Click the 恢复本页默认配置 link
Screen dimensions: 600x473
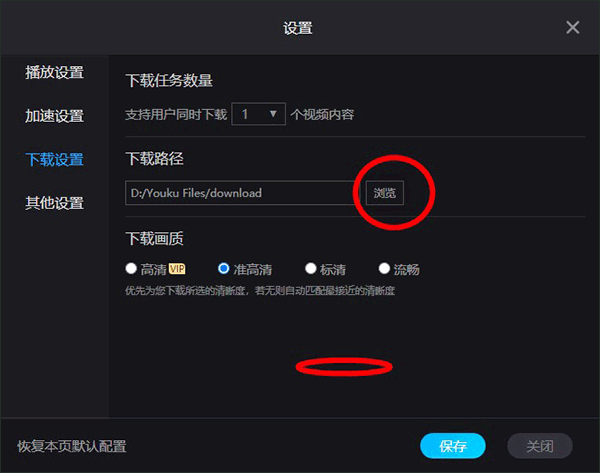[72, 446]
